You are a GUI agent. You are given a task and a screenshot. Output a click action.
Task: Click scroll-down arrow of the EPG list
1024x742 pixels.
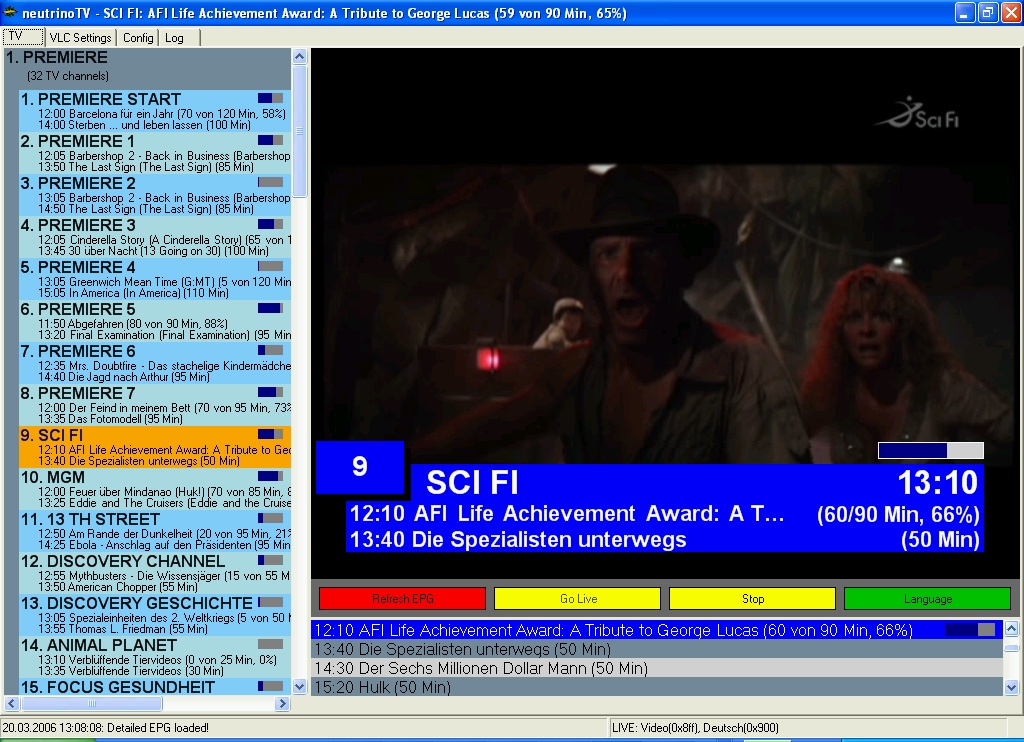pyautogui.click(x=1012, y=687)
